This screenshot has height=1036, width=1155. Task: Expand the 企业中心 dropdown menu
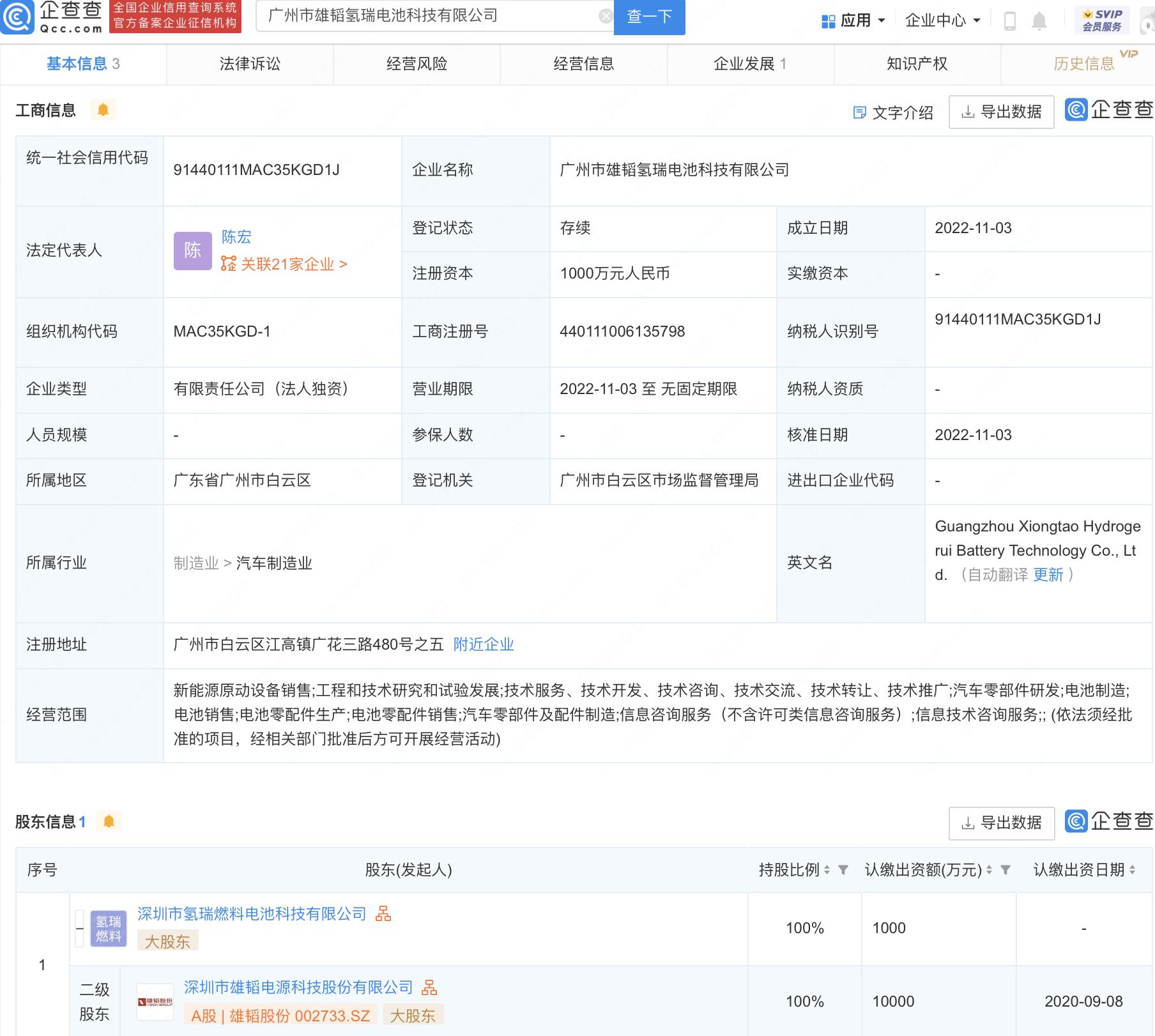[x=942, y=21]
